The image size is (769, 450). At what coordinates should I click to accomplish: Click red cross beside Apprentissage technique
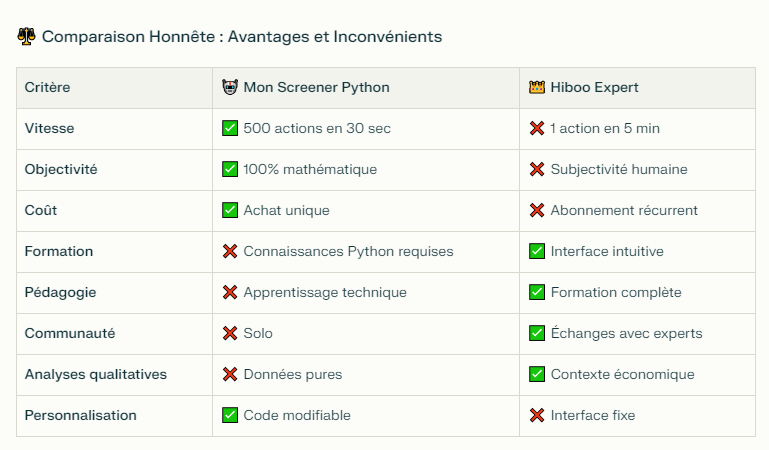(x=230, y=292)
